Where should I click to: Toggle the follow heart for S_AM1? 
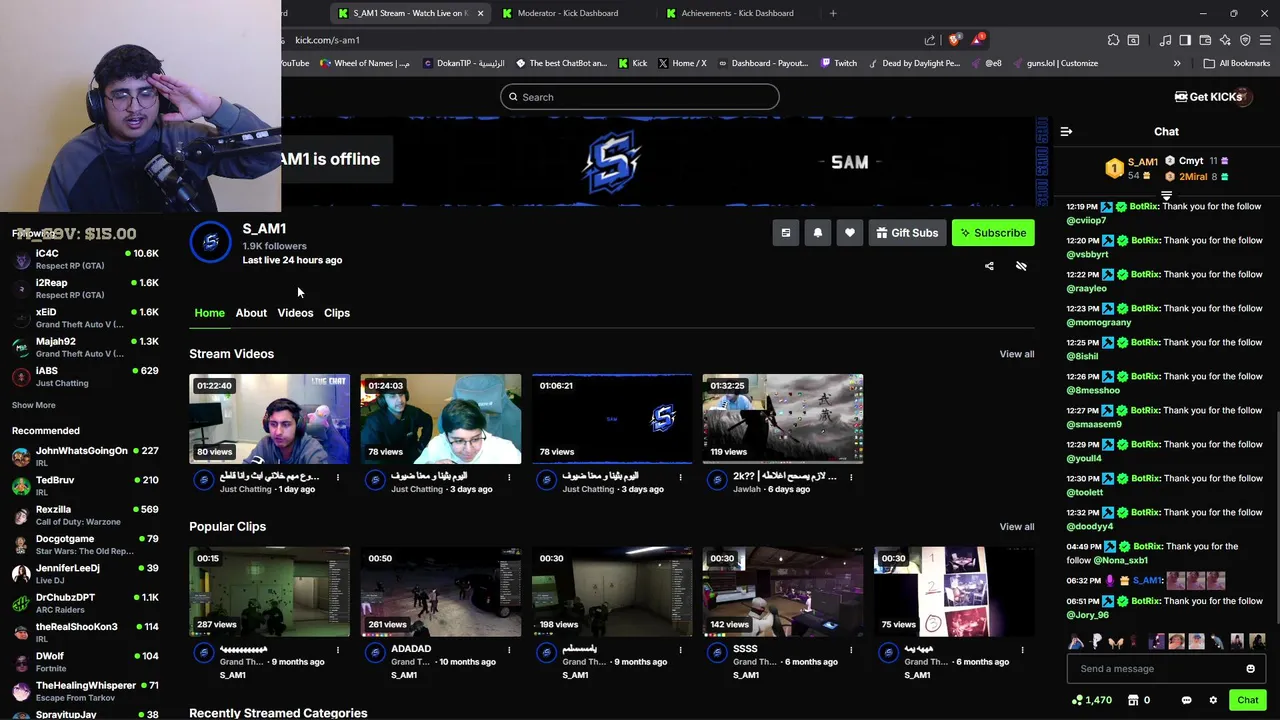[849, 233]
